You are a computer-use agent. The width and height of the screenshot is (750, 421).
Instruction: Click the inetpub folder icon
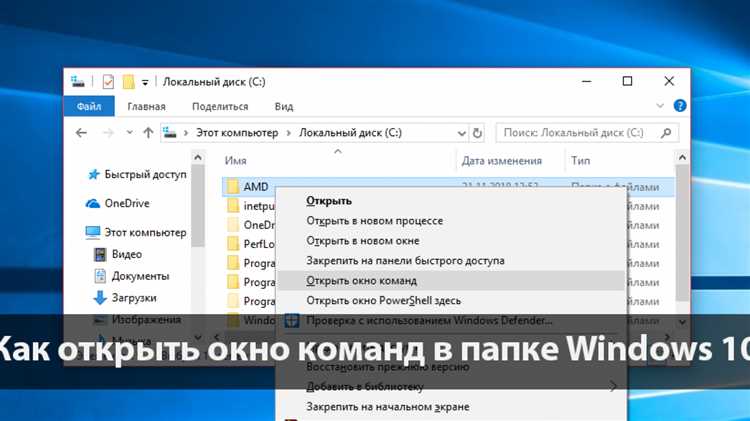click(233, 206)
